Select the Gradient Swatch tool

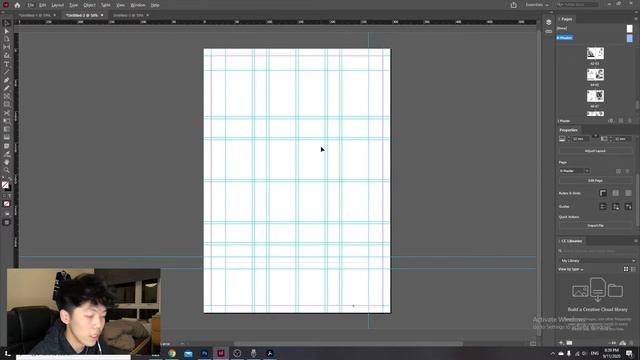click(7, 129)
